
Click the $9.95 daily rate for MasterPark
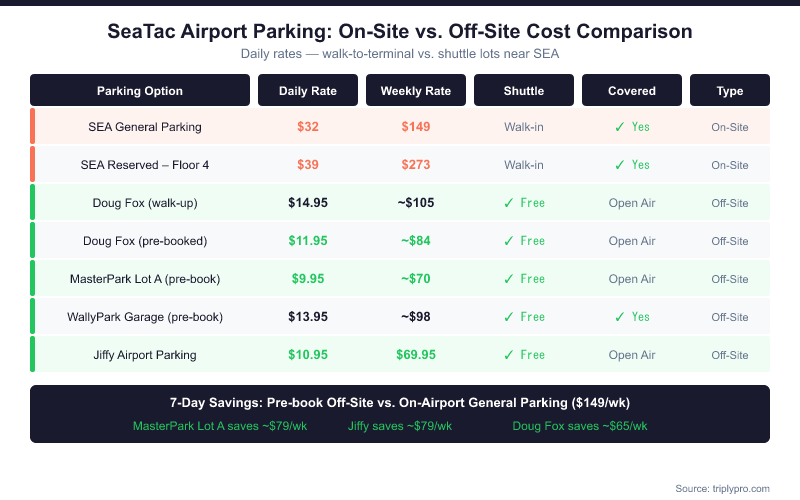pos(308,279)
